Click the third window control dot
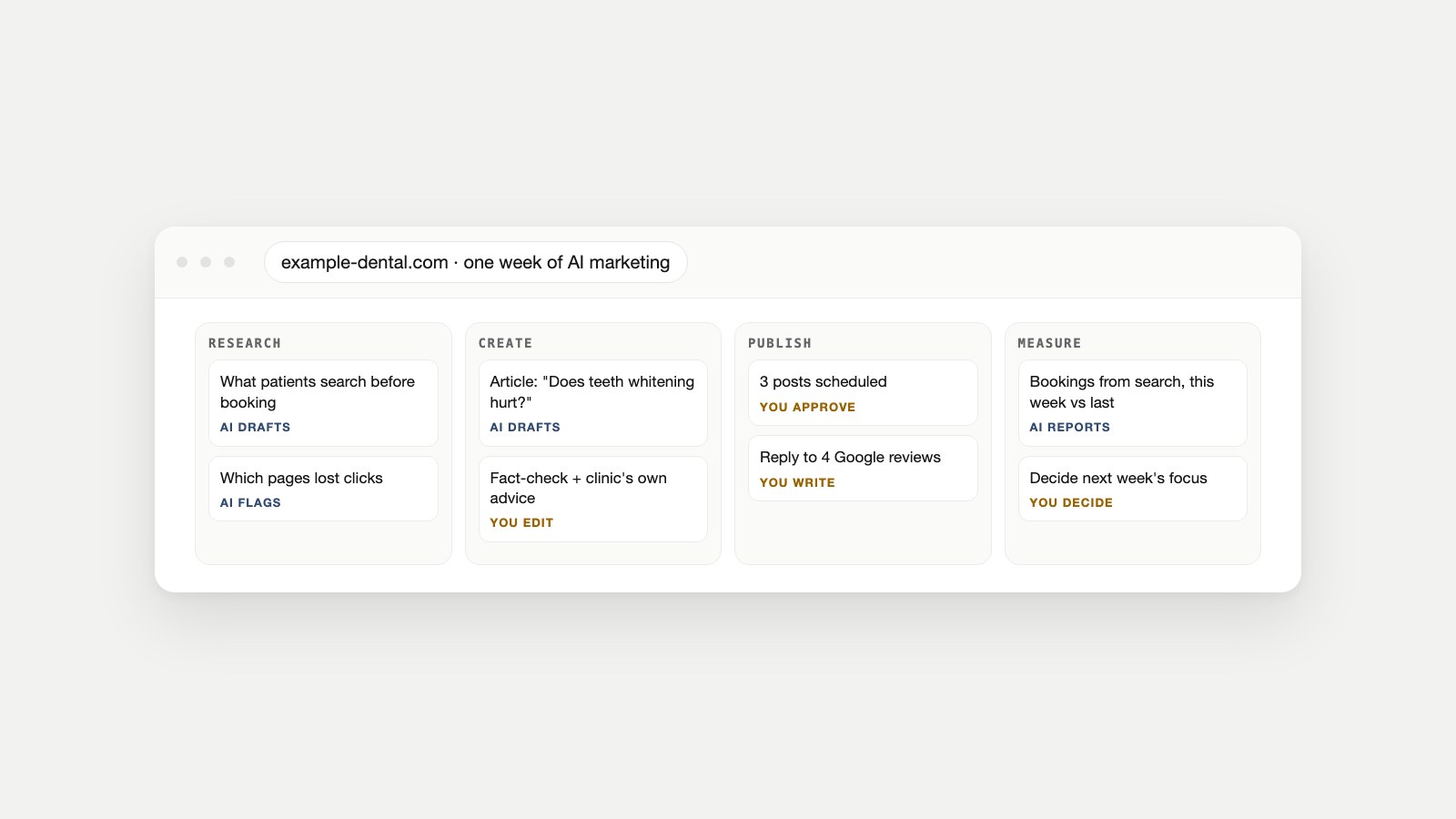Image resolution: width=1456 pixels, height=819 pixels. 229,262
